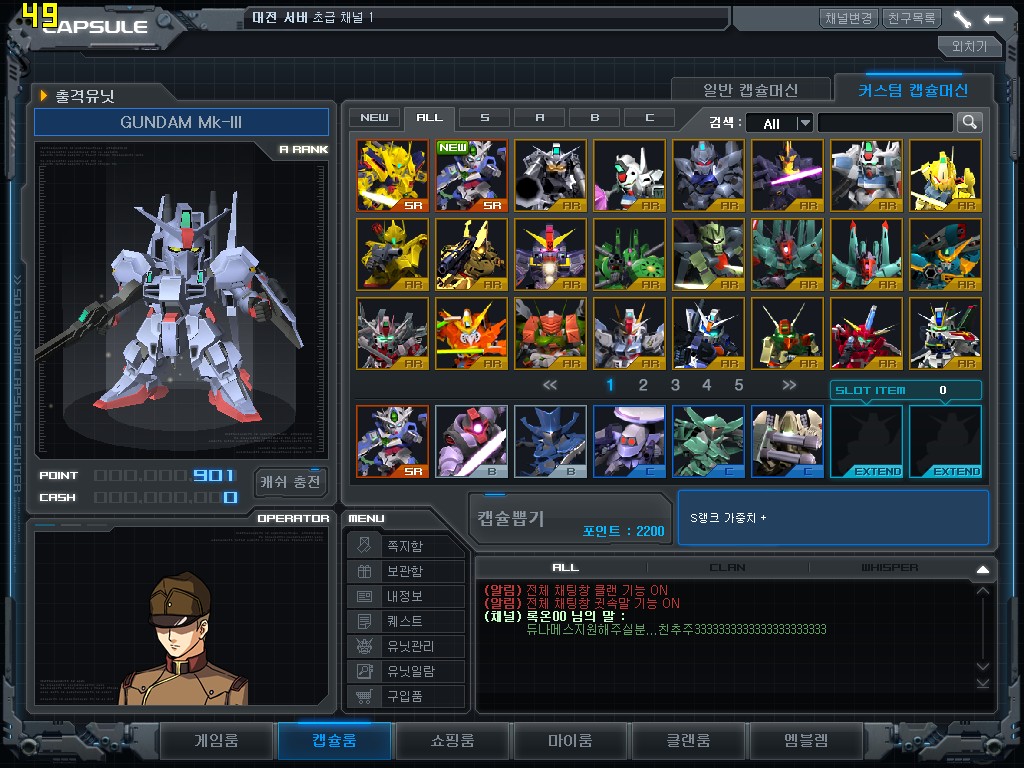The width and height of the screenshot is (1024, 768).
Task: Expand the chat window with the up arrow
Action: point(982,569)
